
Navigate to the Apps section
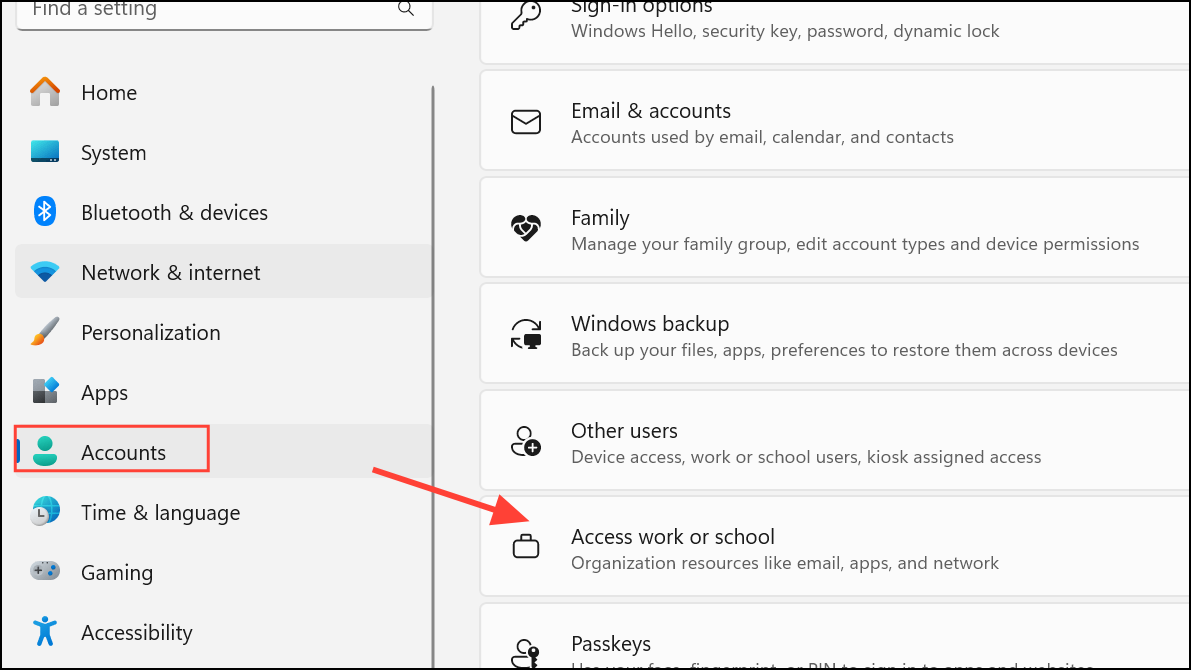tap(223, 393)
